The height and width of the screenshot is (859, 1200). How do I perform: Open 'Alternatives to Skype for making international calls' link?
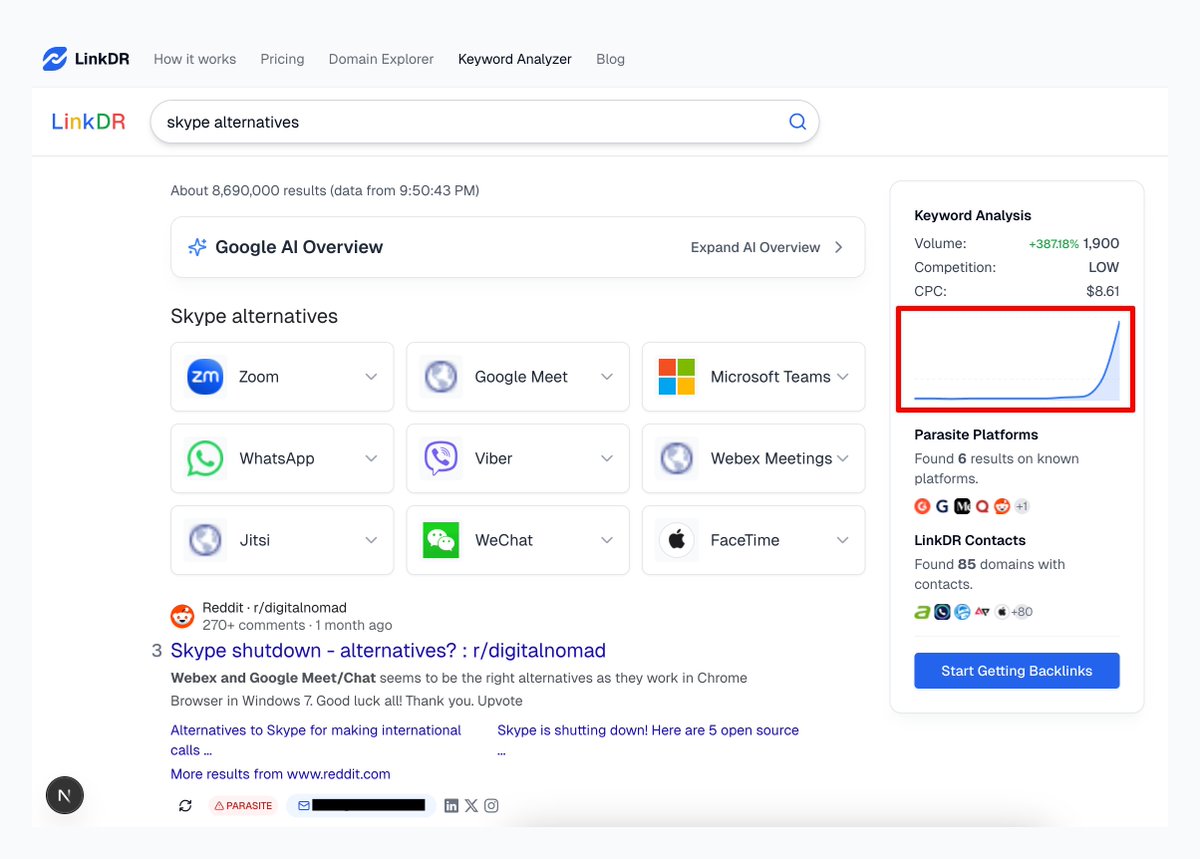point(316,740)
